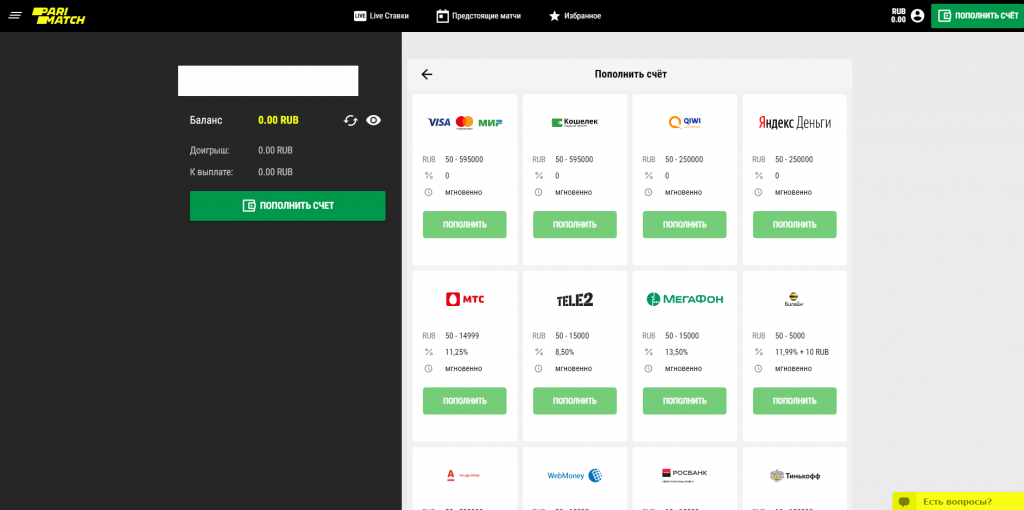Click ПОПОЛНИТЬ under Яндекс Деньги card
The image size is (1024, 510).
point(795,225)
